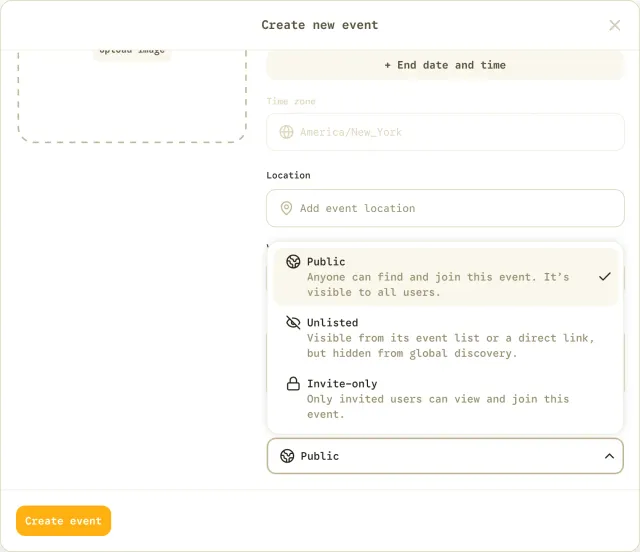
Task: Click the checkmark beside Public option
Action: (x=605, y=277)
